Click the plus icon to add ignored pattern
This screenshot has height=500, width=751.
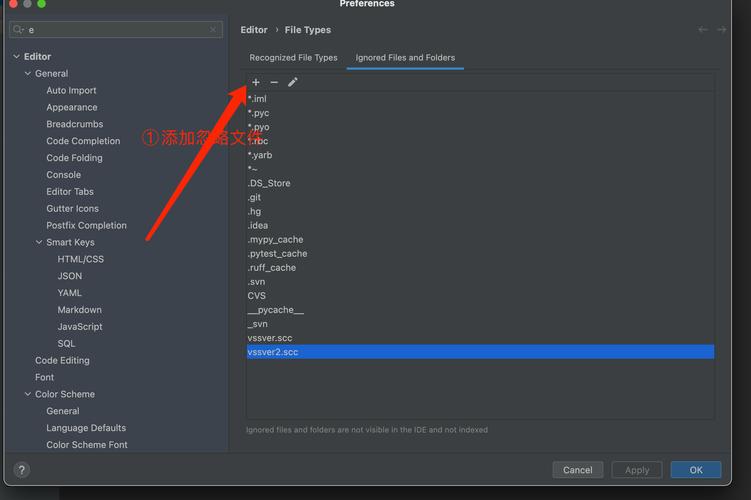click(256, 83)
